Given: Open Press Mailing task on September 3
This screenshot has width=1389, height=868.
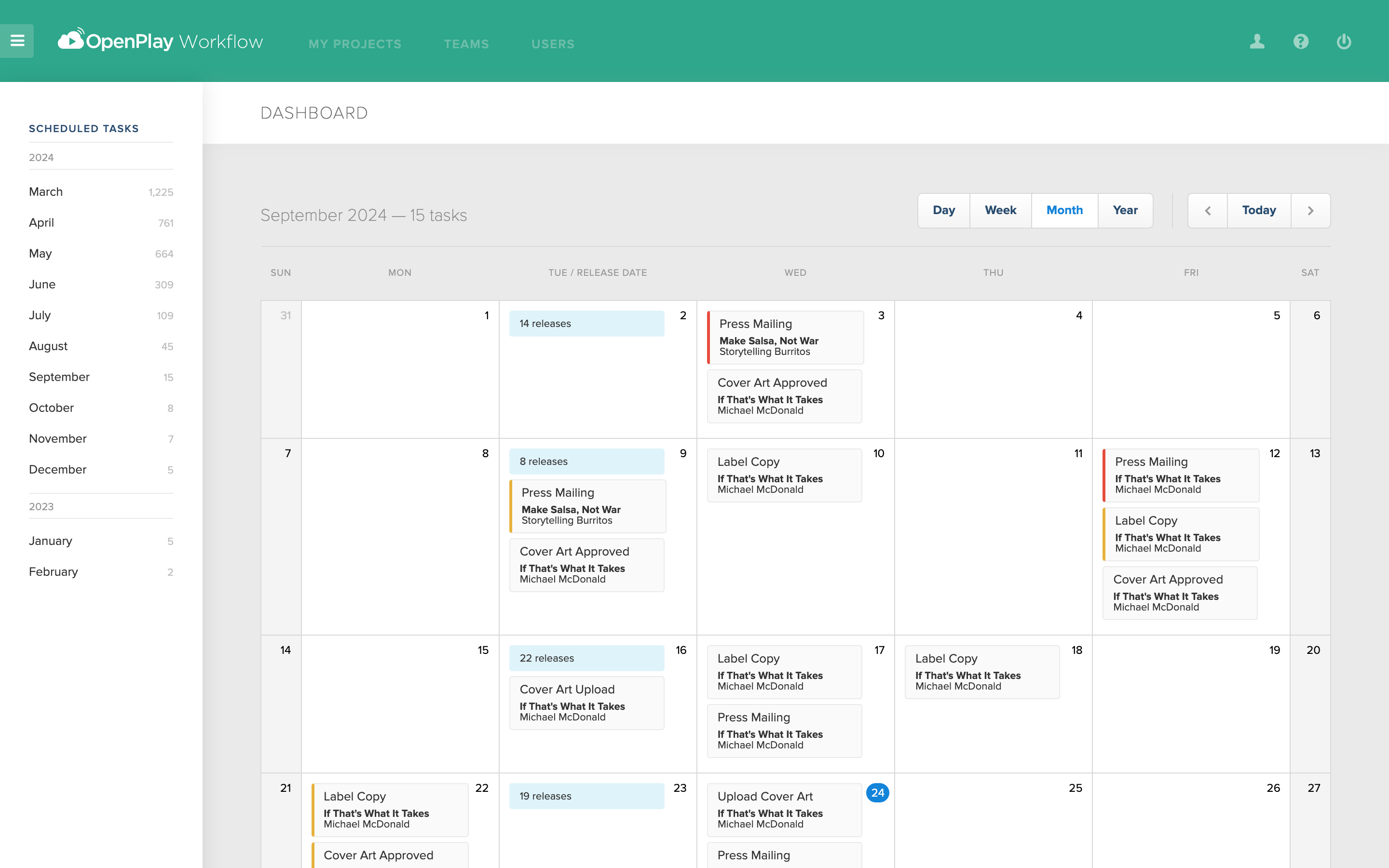Looking at the screenshot, I should click(x=785, y=338).
